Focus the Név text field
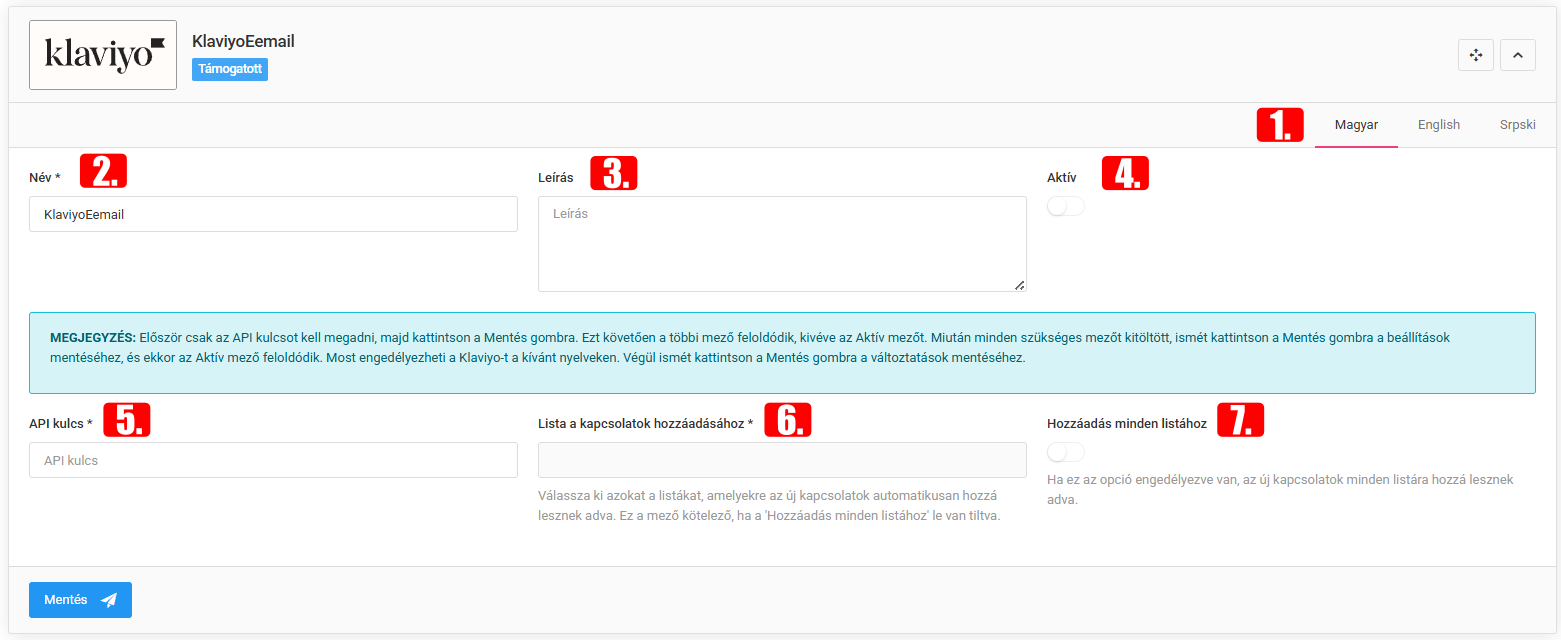The image size is (1561, 640). (x=273, y=214)
